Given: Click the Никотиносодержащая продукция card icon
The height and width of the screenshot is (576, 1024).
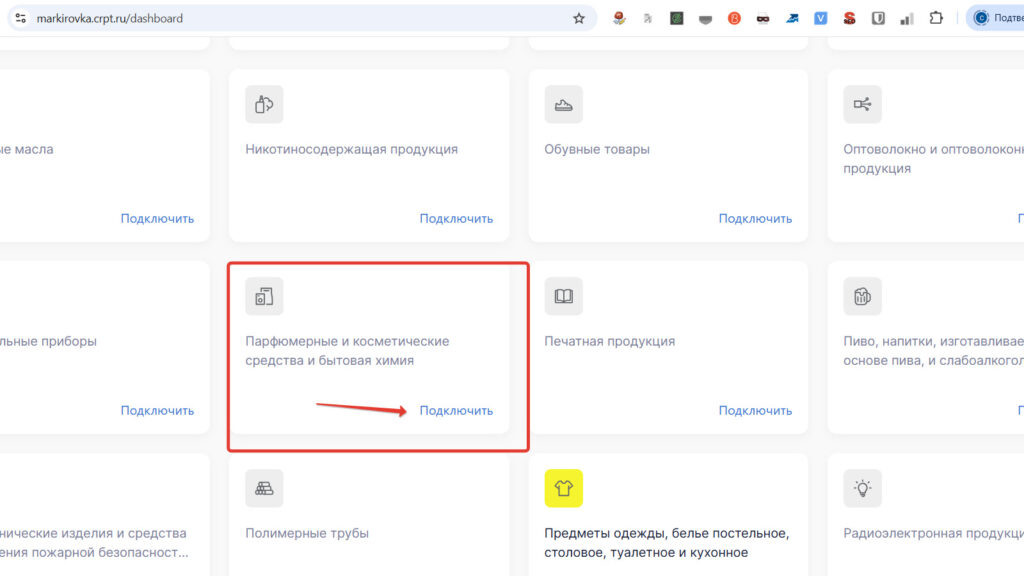Looking at the screenshot, I should [x=263, y=104].
